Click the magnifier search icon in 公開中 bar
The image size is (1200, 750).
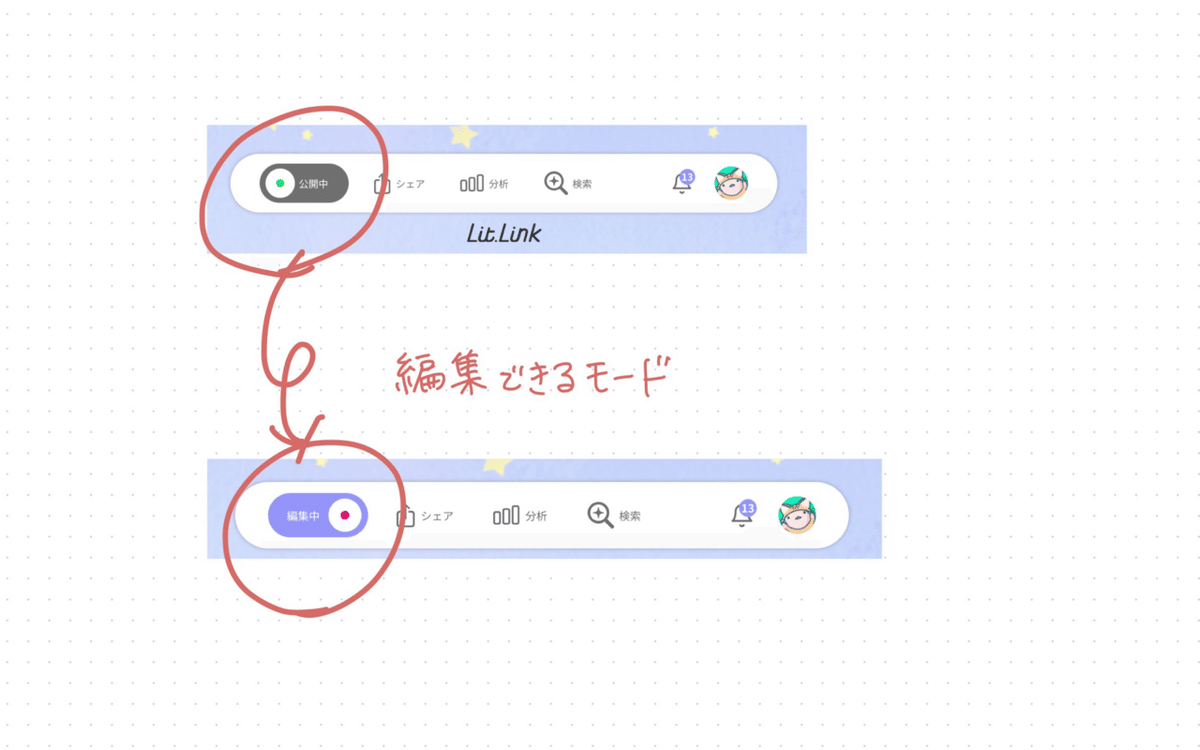point(556,183)
